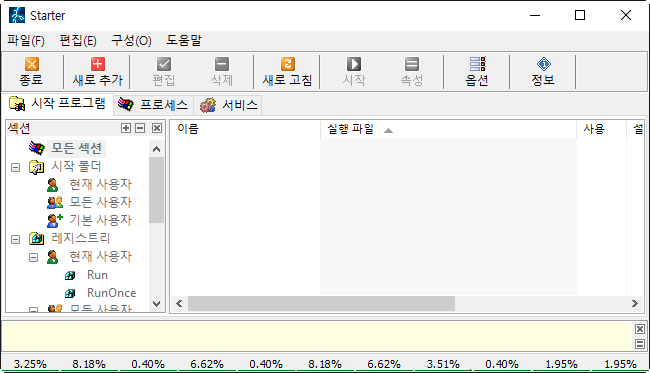Viewport: 650px width, 373px height.
Task: Close the 섹션 panel
Action: [x=157, y=128]
